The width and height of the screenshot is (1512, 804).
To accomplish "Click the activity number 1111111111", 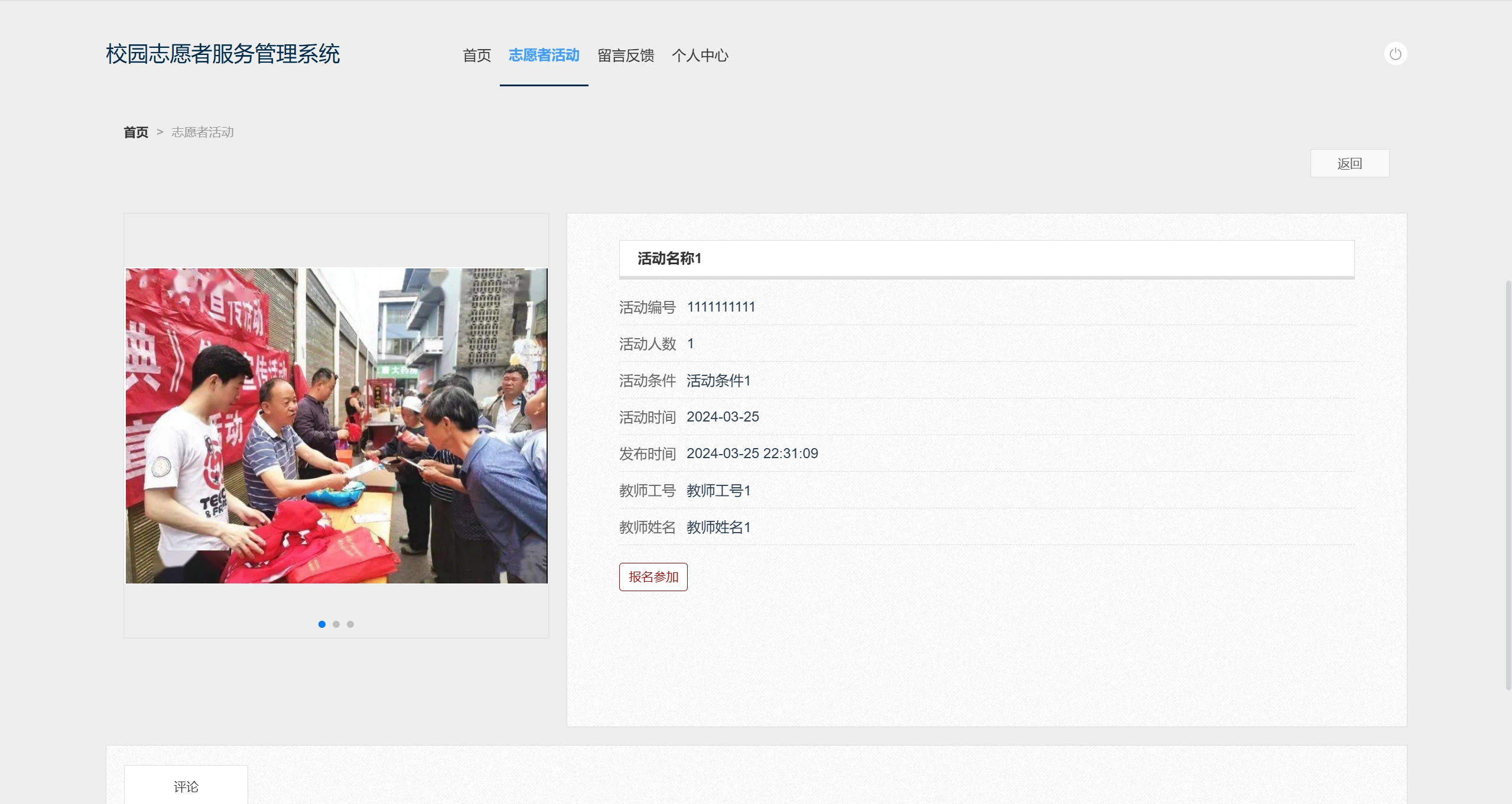I will pos(721,307).
